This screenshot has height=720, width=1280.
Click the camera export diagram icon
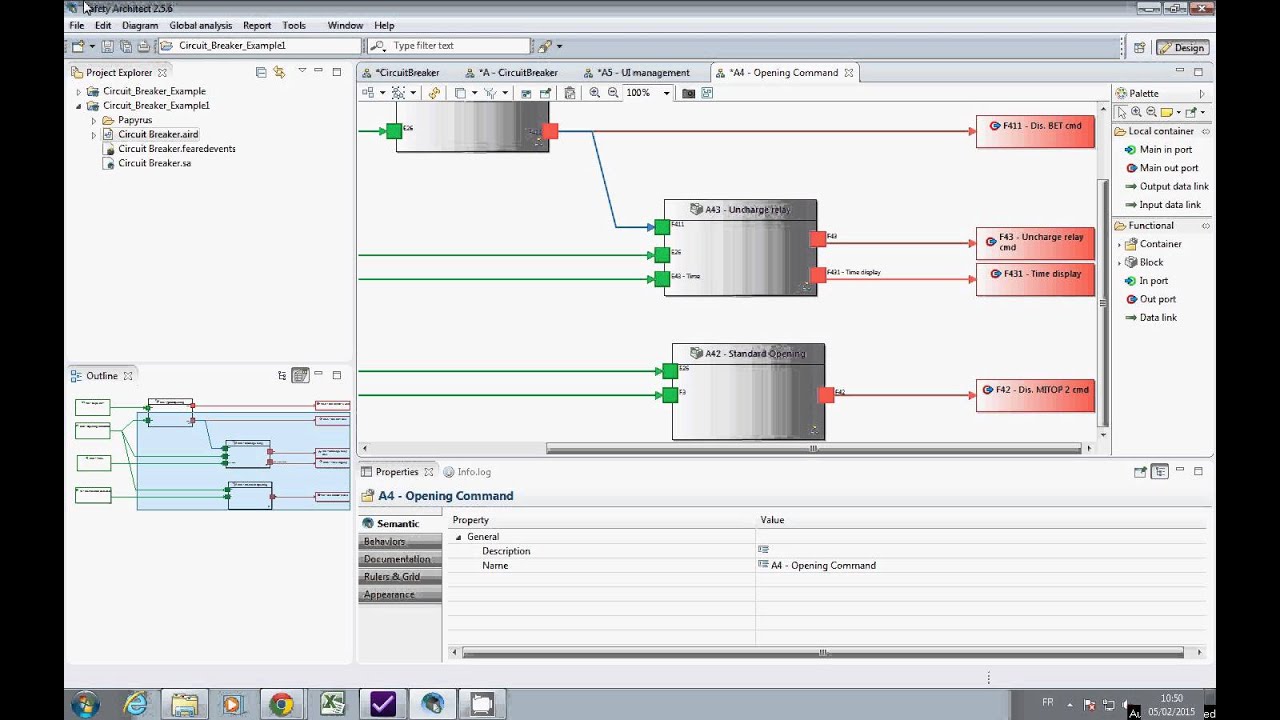[x=688, y=93]
